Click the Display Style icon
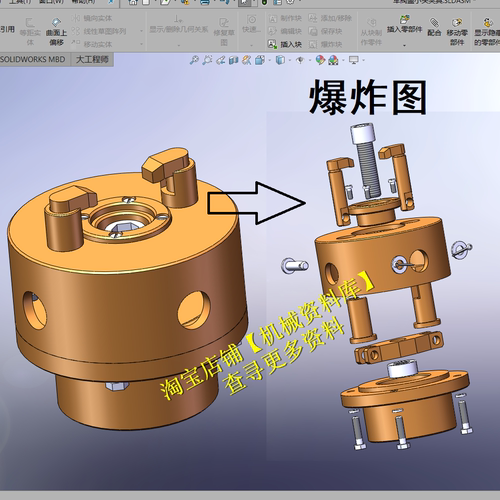 (280, 60)
